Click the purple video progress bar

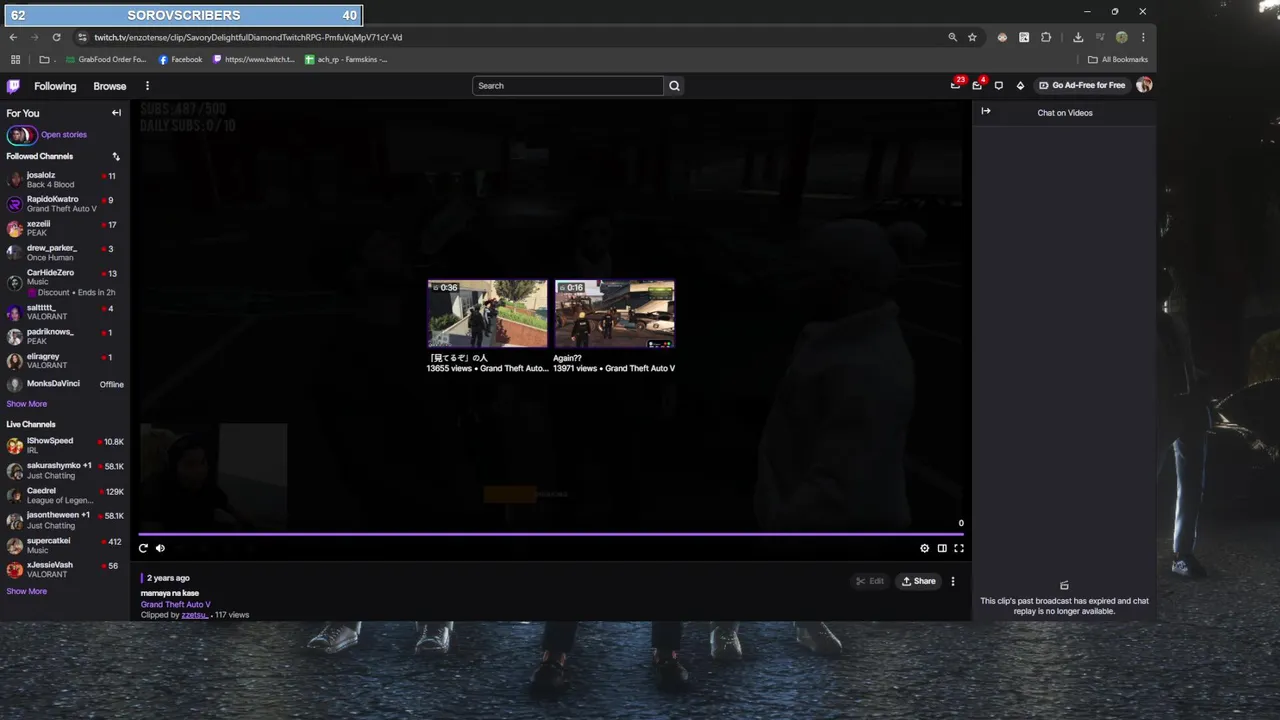[551, 534]
